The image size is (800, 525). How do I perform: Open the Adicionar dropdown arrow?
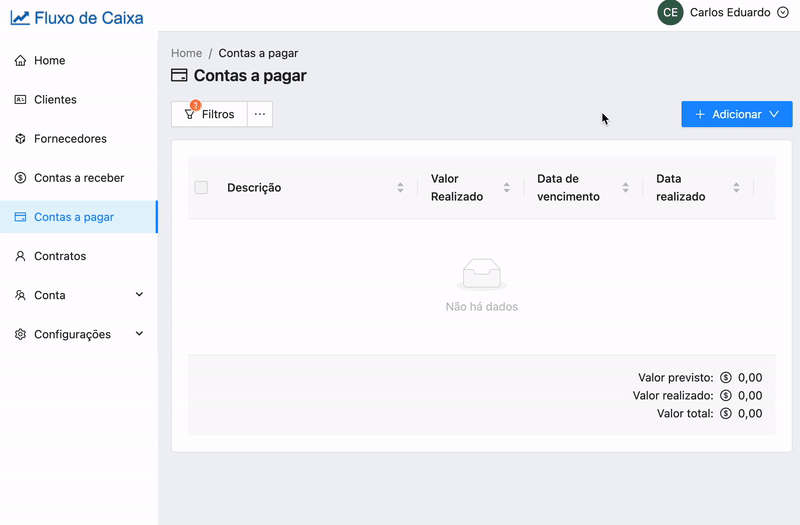coord(774,114)
